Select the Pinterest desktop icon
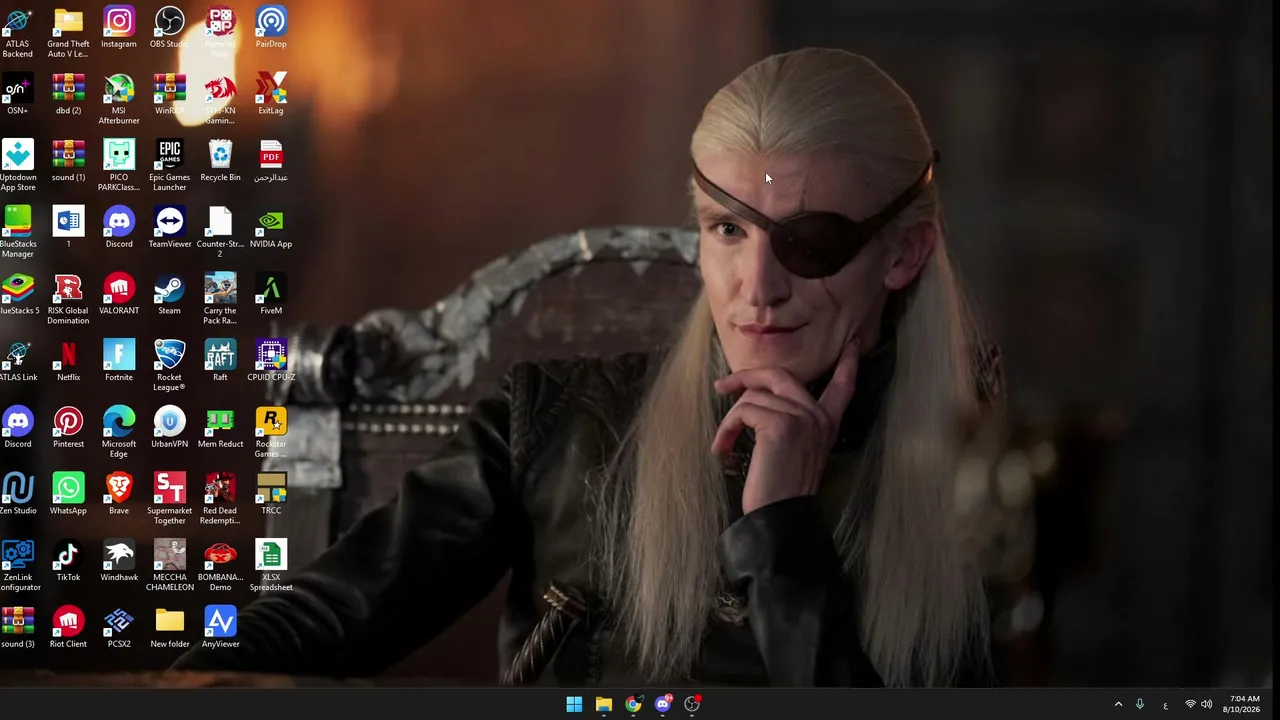The height and width of the screenshot is (720, 1280). tap(68, 428)
